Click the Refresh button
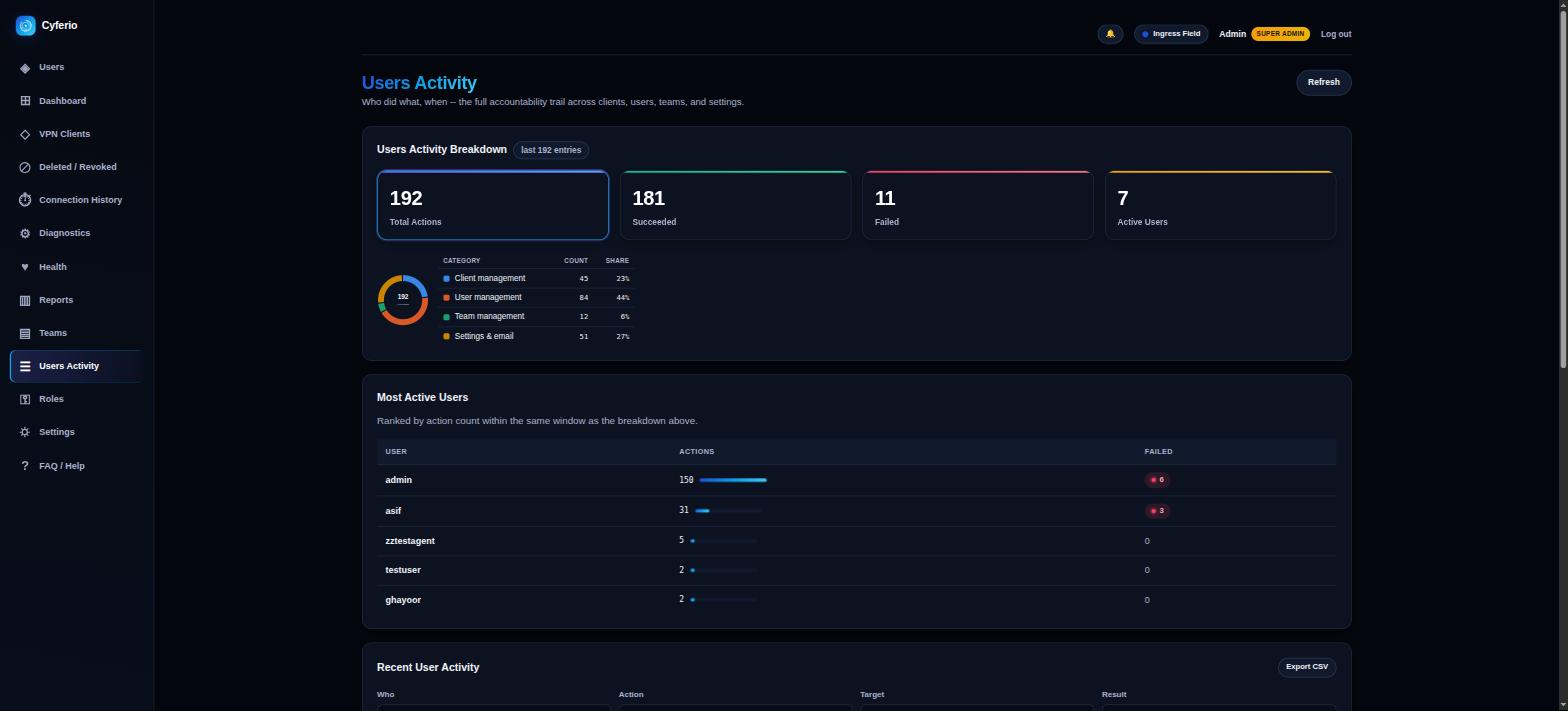The width and height of the screenshot is (1568, 711). 1323,82
